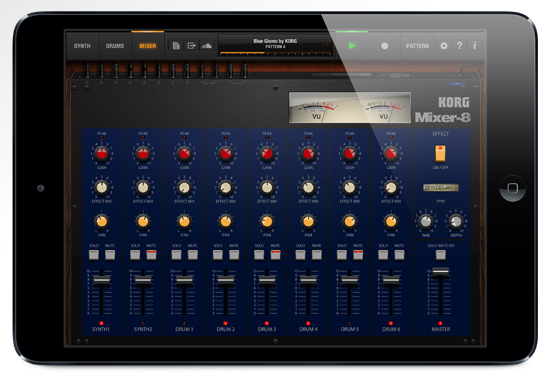Open the new document icon
The width and height of the screenshot is (550, 375).
point(176,46)
